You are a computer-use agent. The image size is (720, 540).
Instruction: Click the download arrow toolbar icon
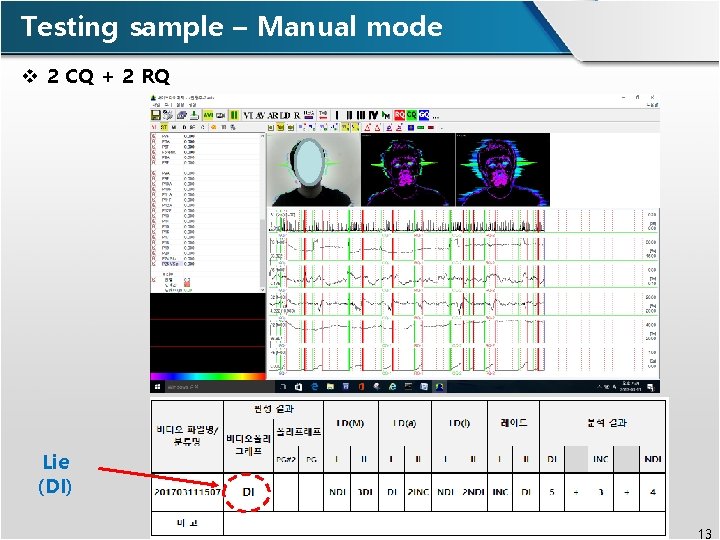pyautogui.click(x=194, y=115)
